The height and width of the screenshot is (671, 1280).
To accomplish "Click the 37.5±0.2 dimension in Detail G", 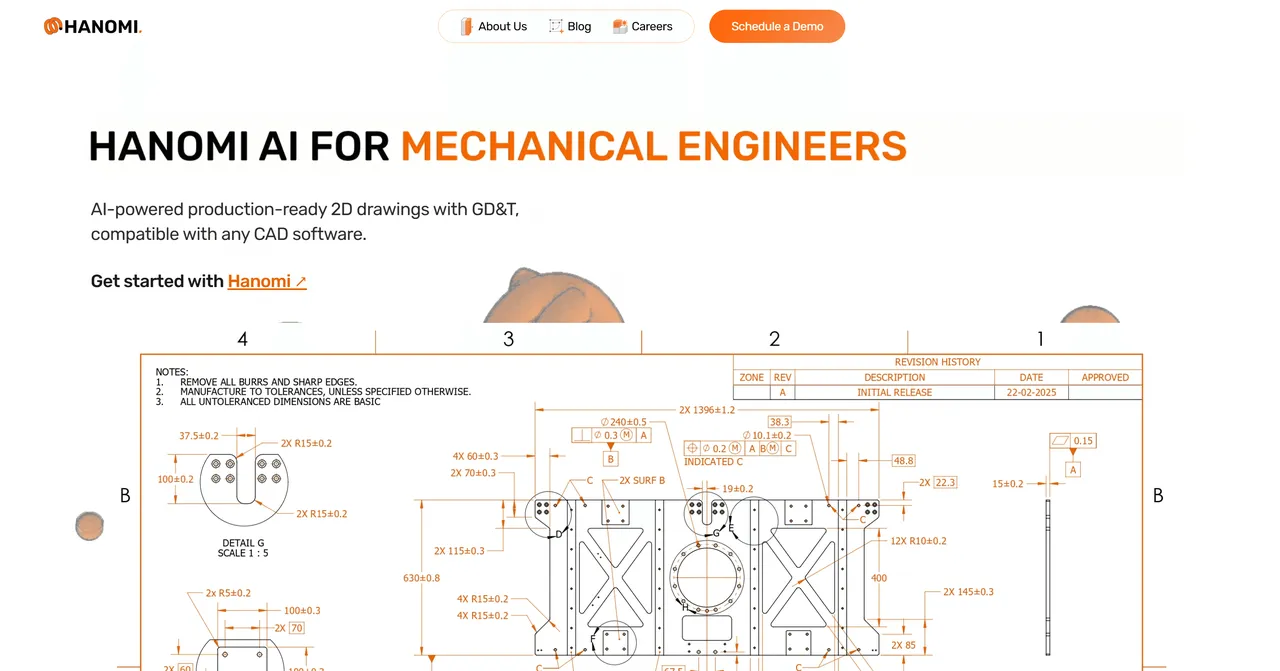I will [200, 436].
